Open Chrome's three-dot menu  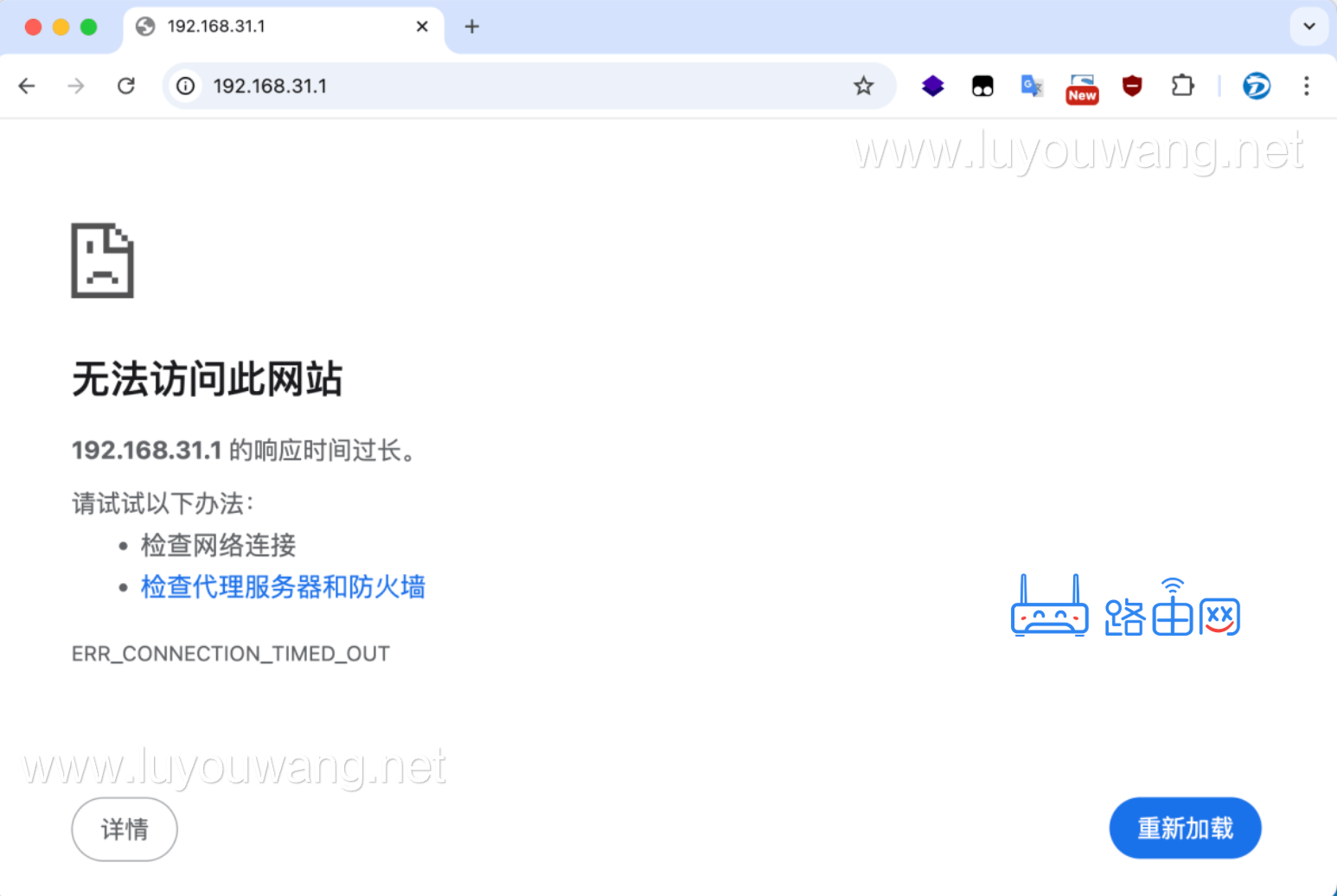pyautogui.click(x=1307, y=86)
